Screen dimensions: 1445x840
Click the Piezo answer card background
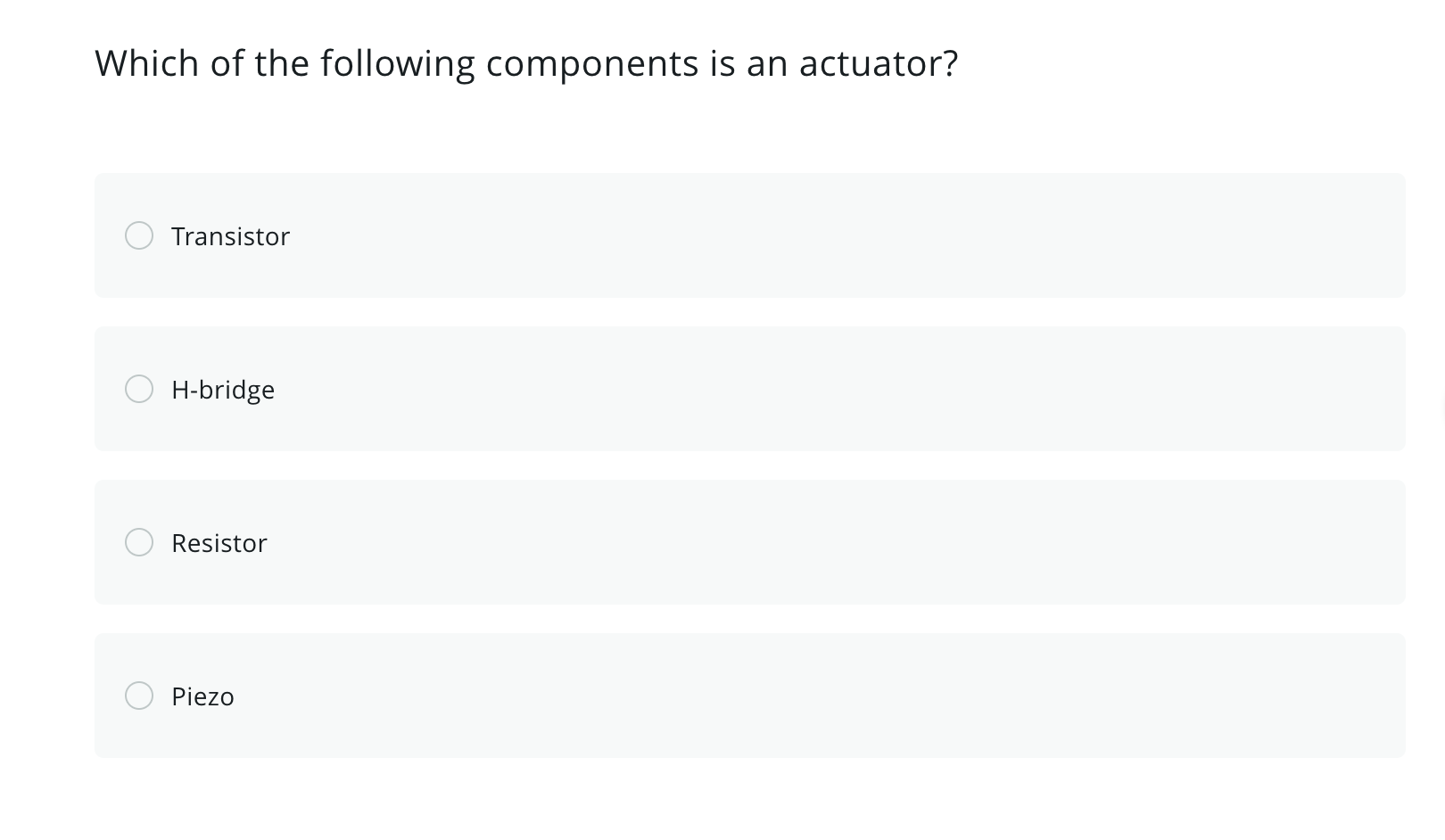tap(803, 696)
